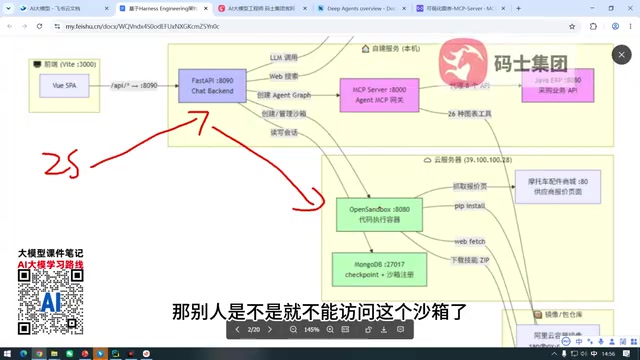Open comment icon in viewer toolbar
The width and height of the screenshot is (640, 360).
400,329
